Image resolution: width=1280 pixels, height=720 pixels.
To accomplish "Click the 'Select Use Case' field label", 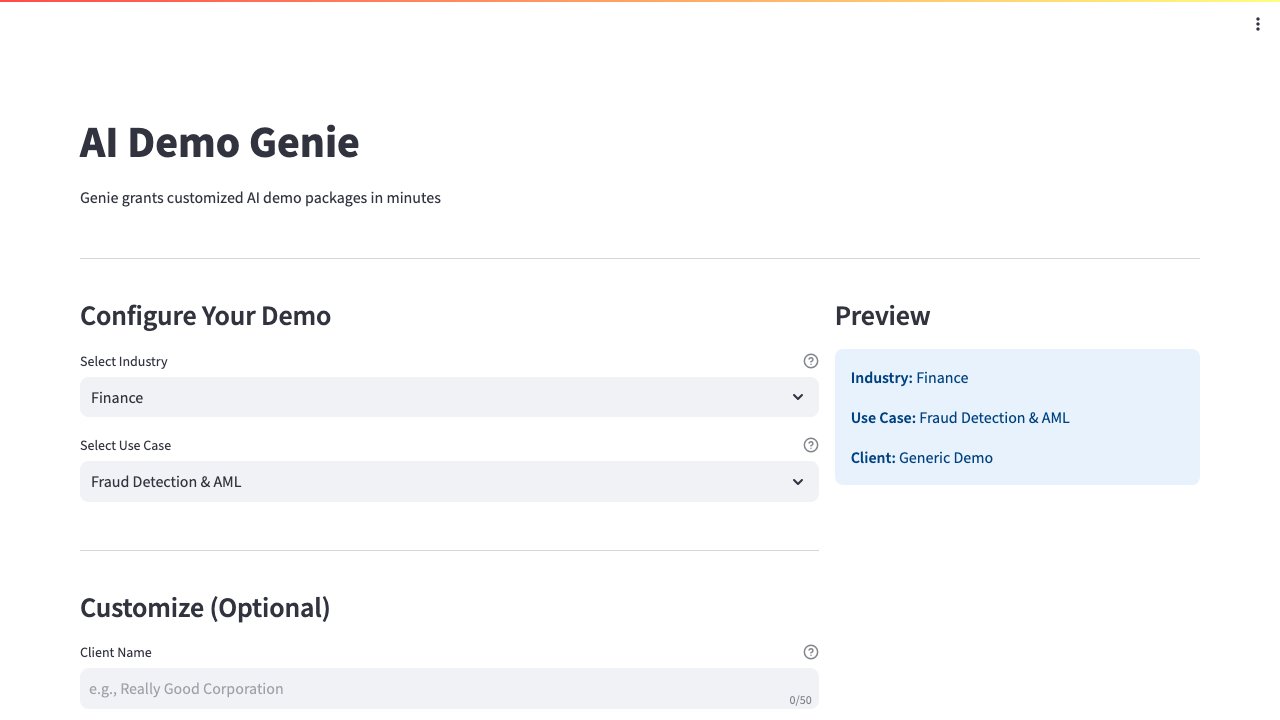I will (128, 445).
